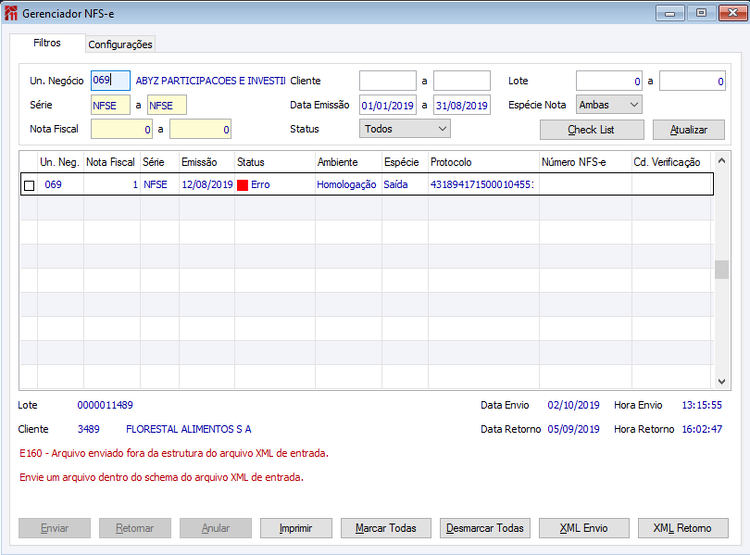Click the Desmarcar Todas button
The height and width of the screenshot is (555, 750).
click(485, 528)
